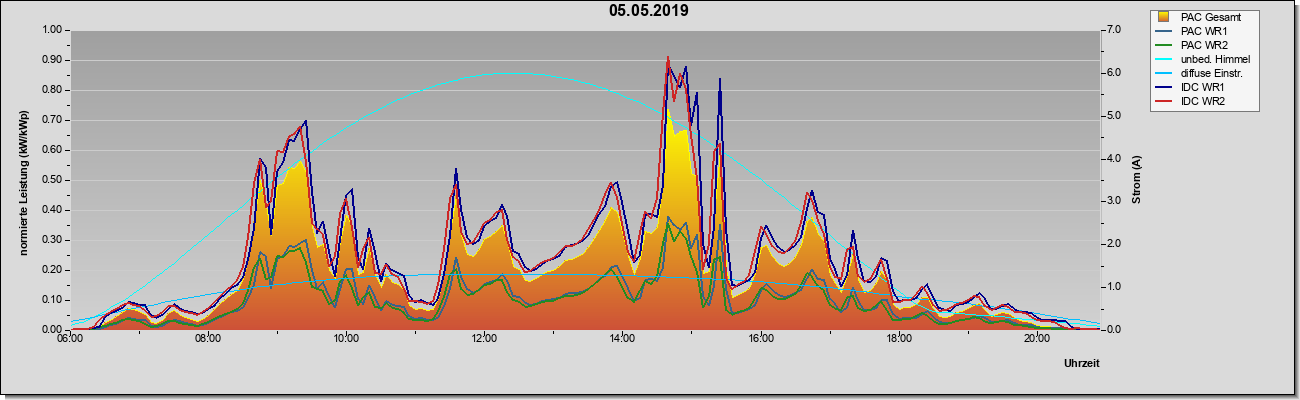Click the 3.0 right axis value
This screenshot has width=1300, height=400.
coord(1115,201)
